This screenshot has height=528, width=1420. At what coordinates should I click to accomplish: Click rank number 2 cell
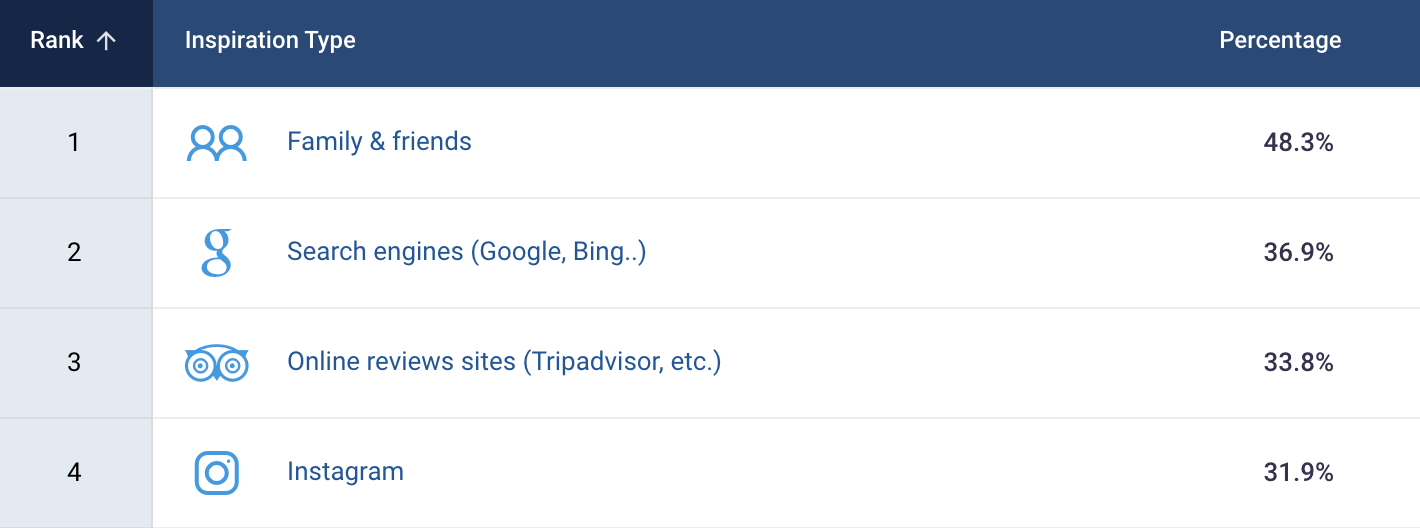(x=76, y=253)
